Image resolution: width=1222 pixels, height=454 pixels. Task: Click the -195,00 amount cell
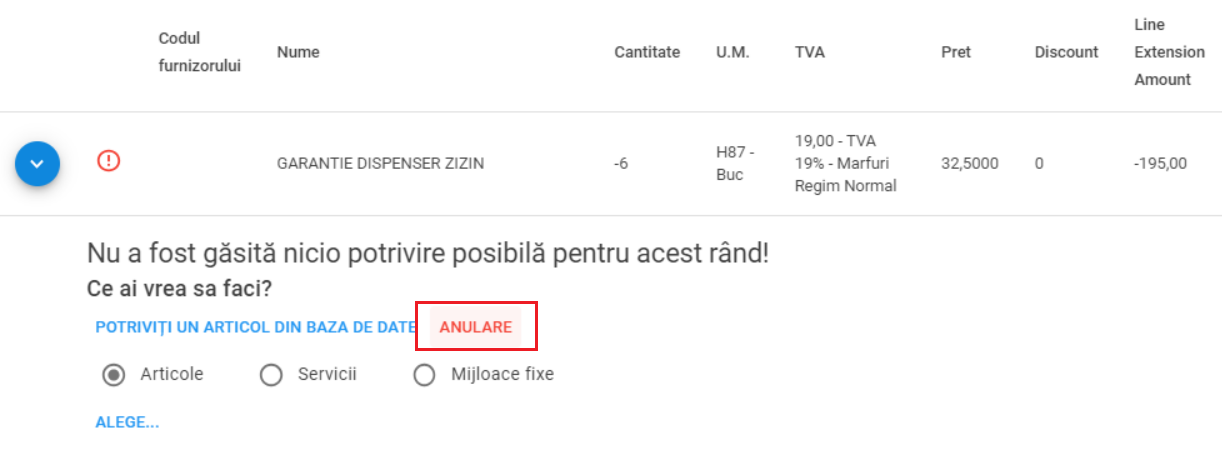coord(1161,163)
